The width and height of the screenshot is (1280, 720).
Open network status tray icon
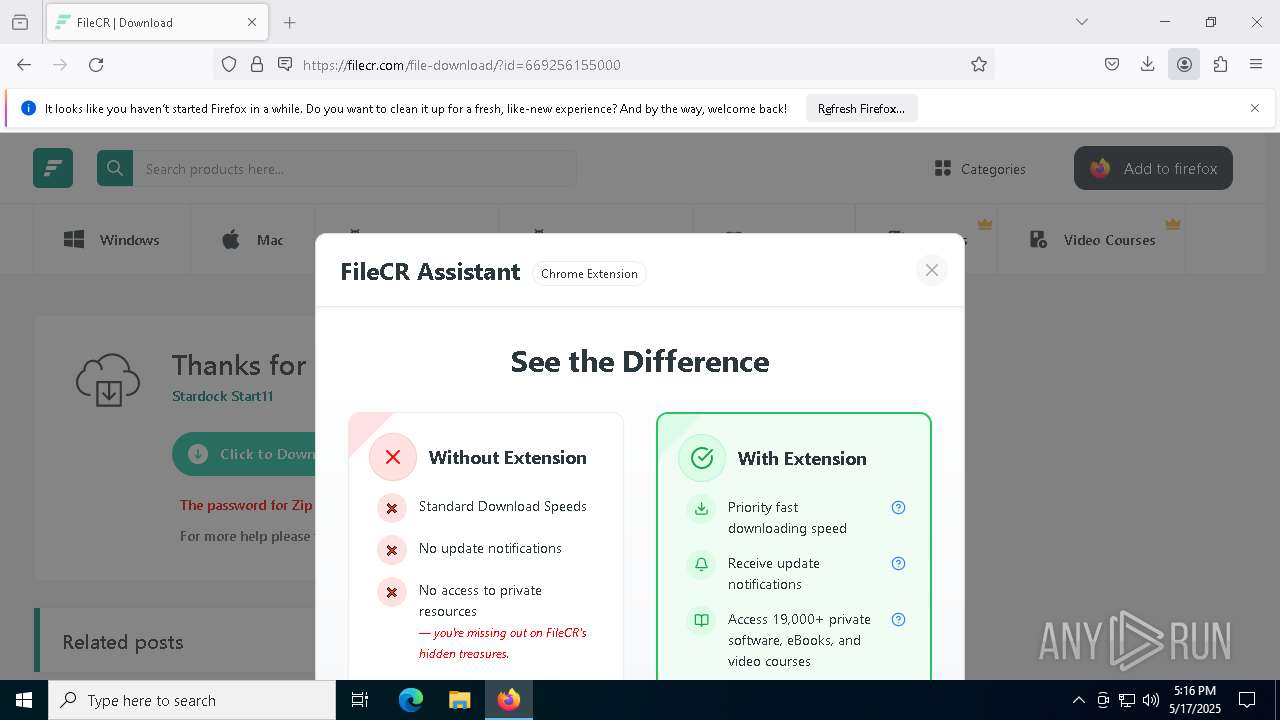click(1127, 700)
